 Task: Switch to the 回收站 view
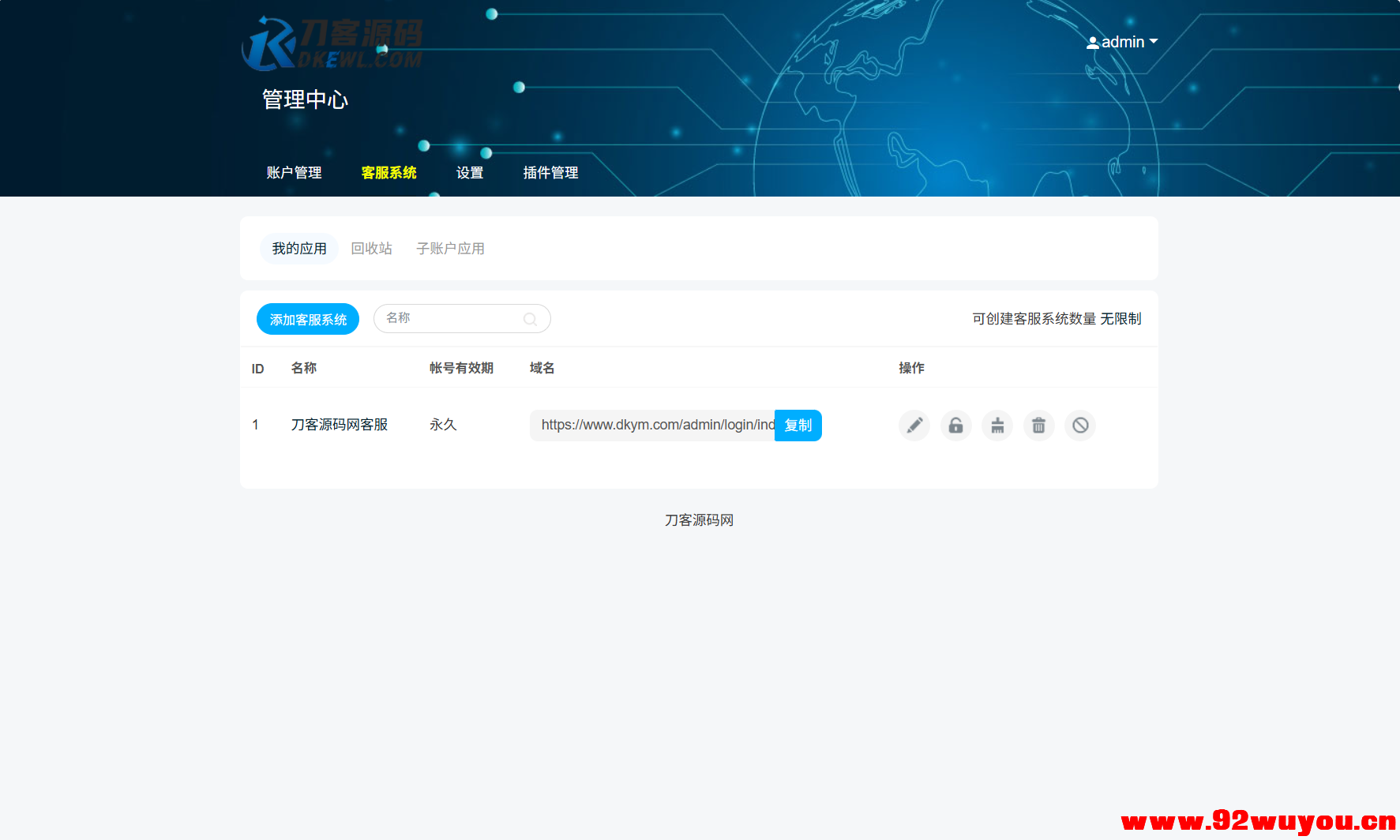point(371,248)
